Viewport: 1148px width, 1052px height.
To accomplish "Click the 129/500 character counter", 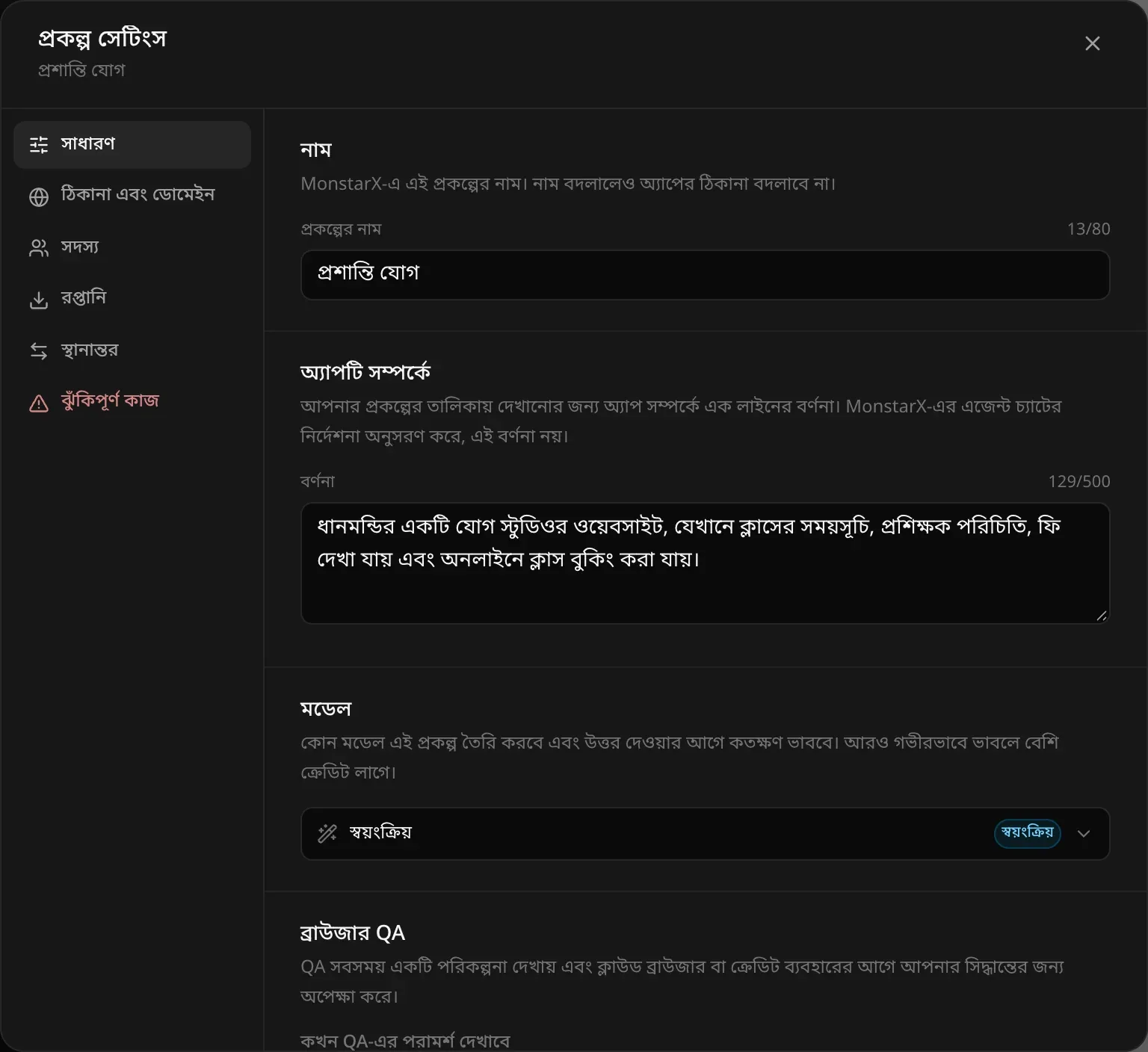I will (1078, 481).
